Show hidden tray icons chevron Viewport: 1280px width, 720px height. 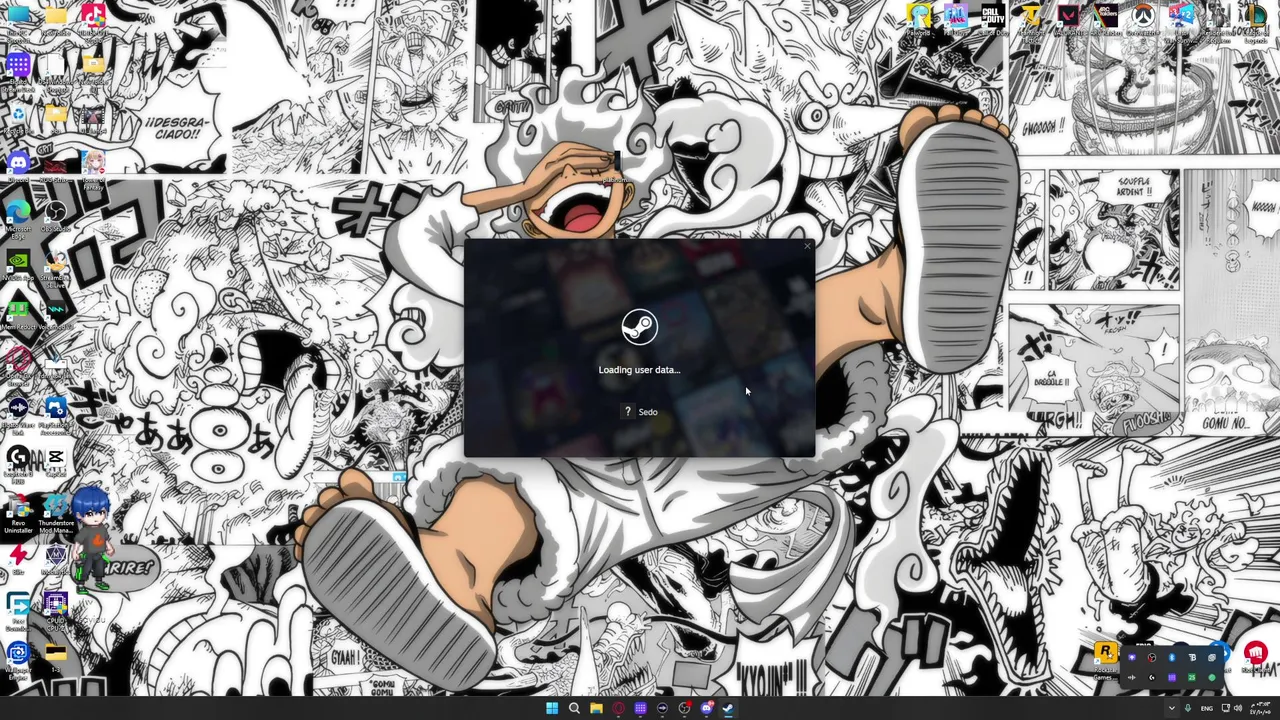[x=1171, y=708]
